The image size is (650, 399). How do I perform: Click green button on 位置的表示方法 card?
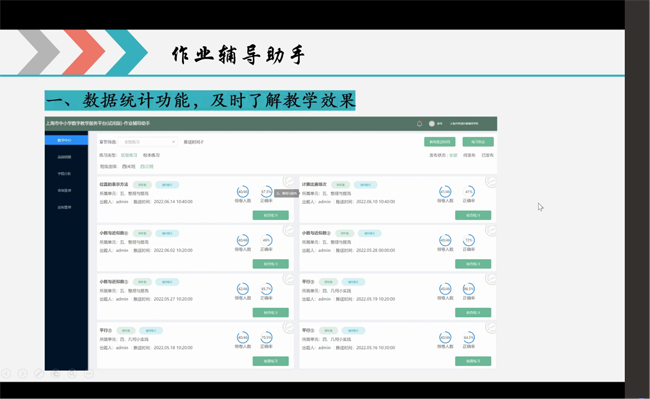point(271,215)
